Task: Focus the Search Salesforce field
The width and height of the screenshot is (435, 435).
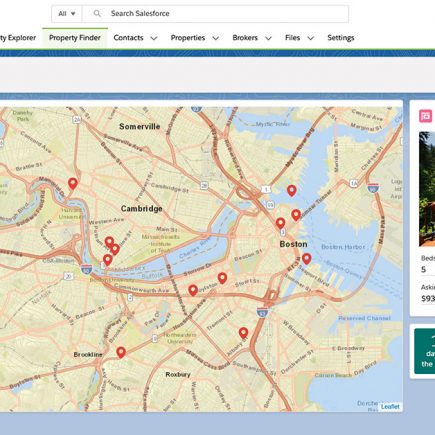Action: 215,14
